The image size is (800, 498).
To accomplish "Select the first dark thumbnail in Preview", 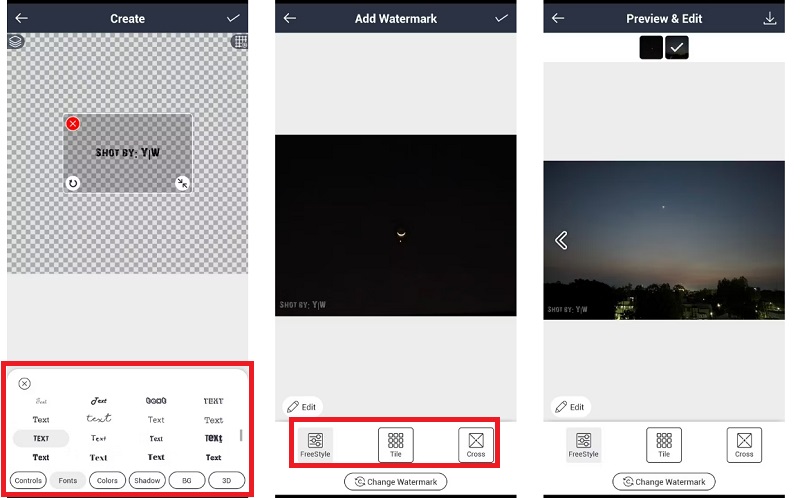I will coord(651,47).
